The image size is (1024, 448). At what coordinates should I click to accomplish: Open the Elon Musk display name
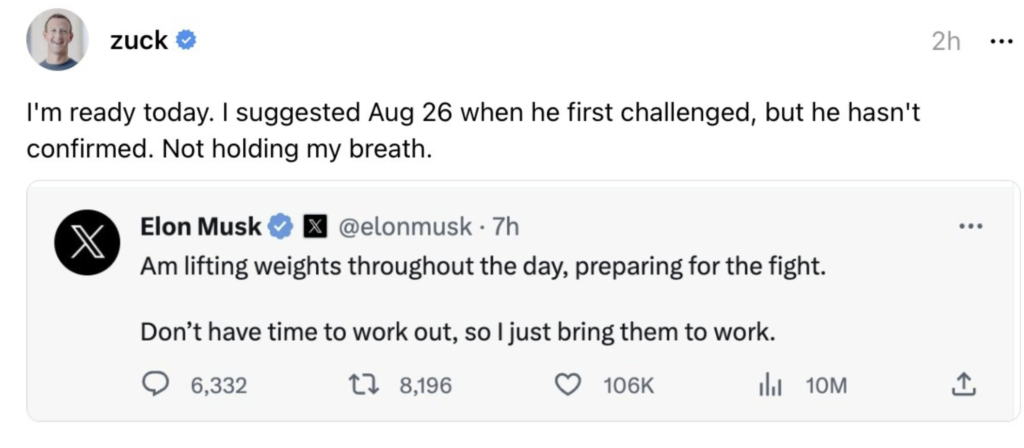[201, 227]
